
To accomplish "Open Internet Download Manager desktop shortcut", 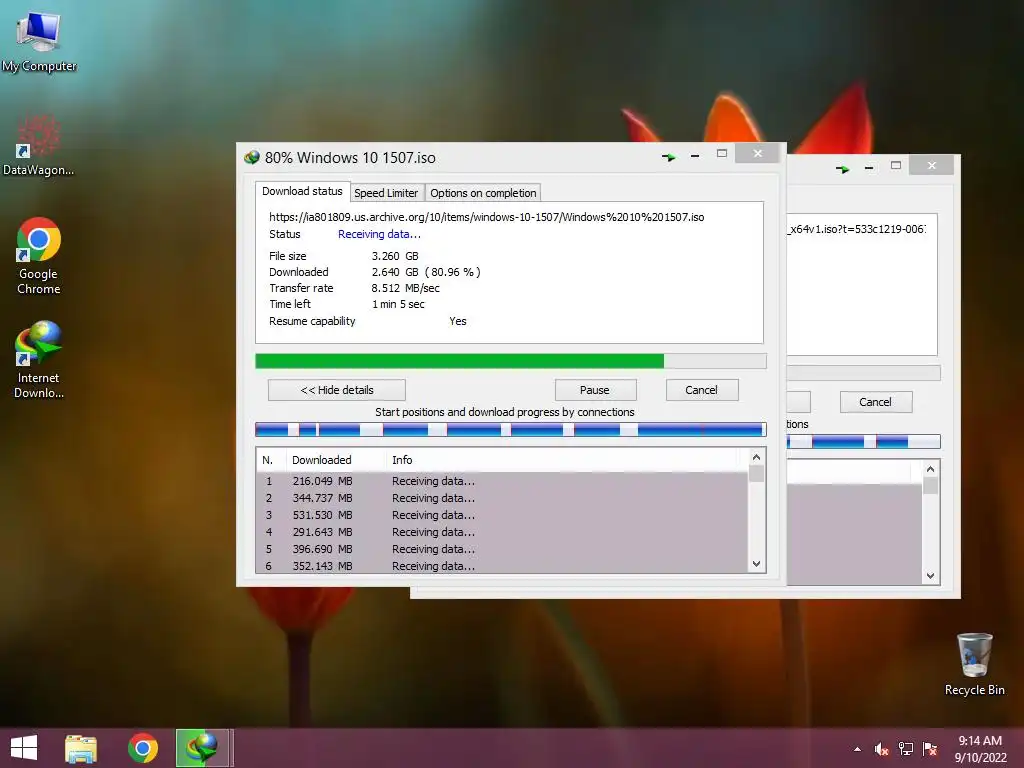I will click(x=39, y=359).
